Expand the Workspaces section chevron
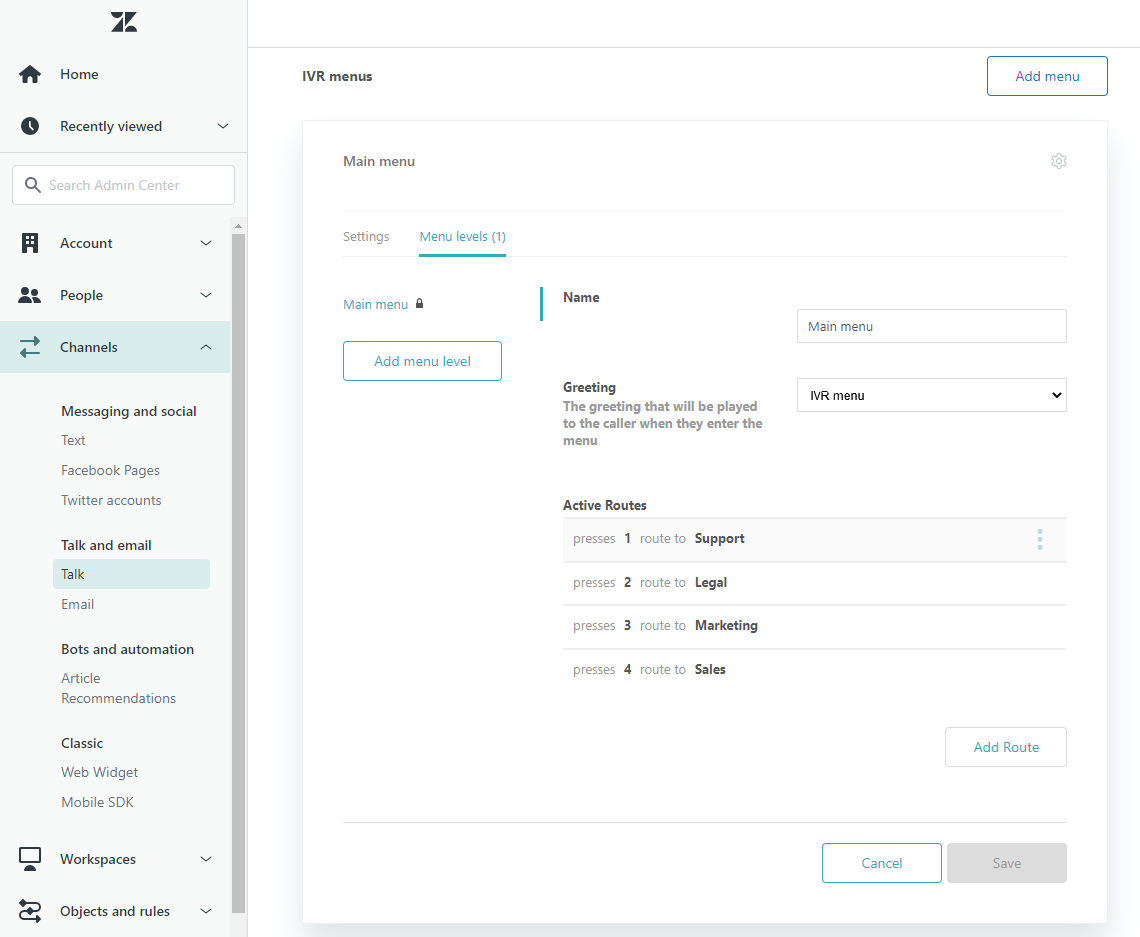Screen dimensions: 1140x937 (x=206, y=859)
